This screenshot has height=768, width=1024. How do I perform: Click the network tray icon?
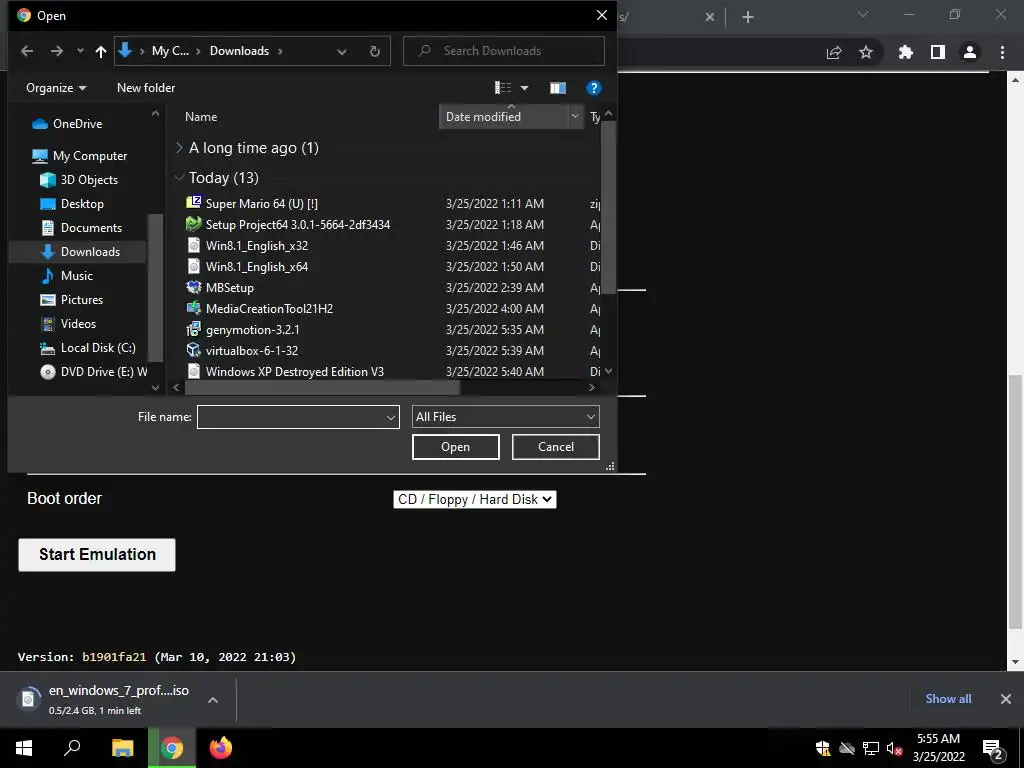(x=871, y=748)
